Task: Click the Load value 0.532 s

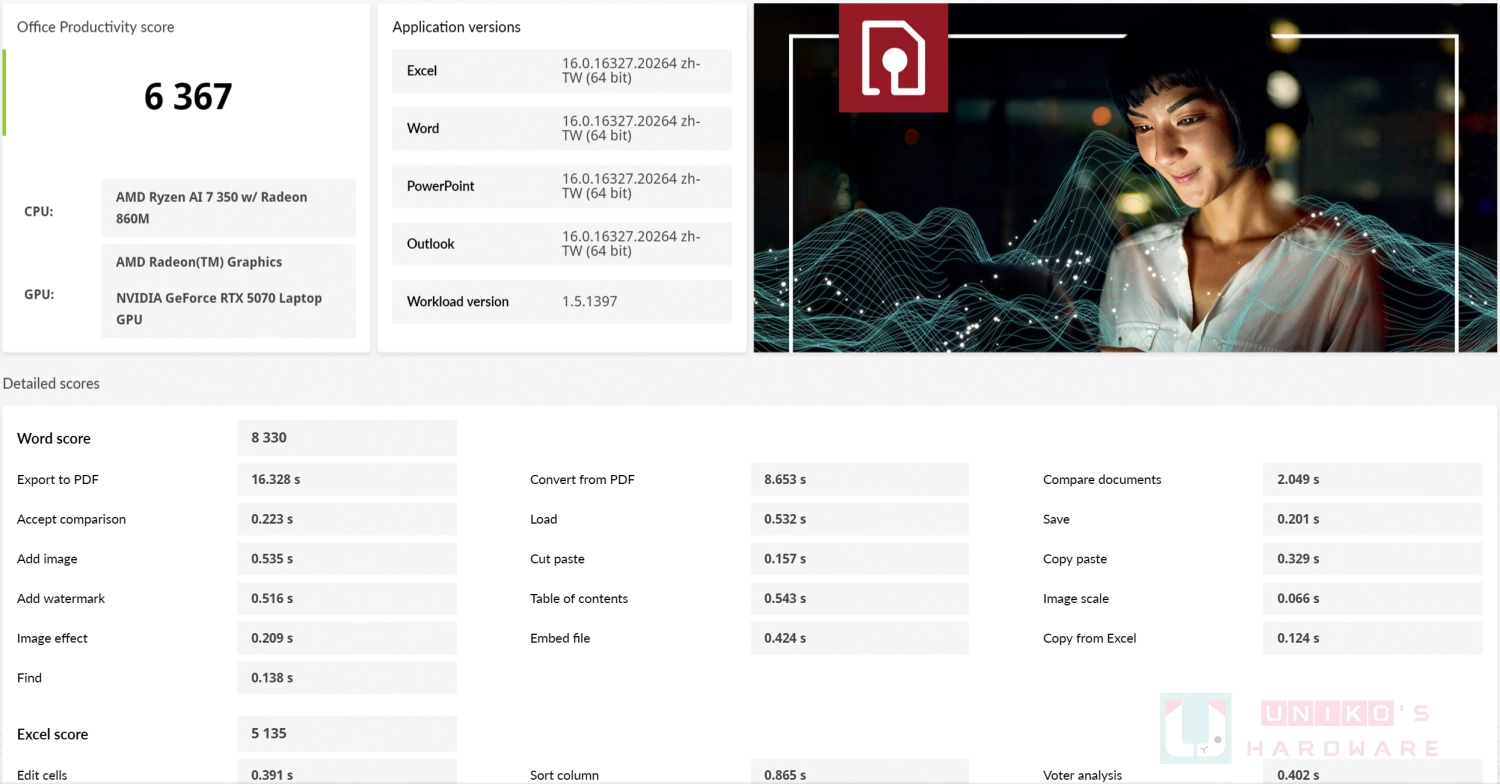Action: (860, 519)
